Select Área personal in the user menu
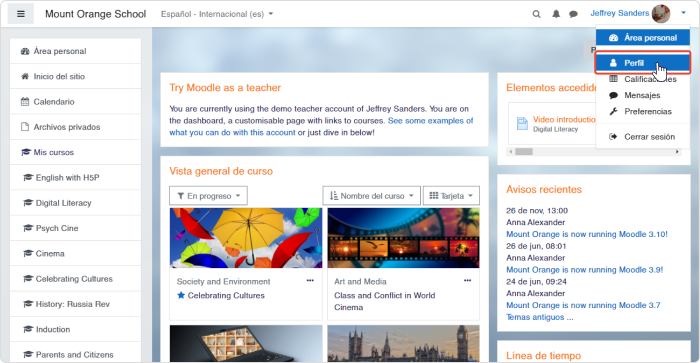 coord(643,38)
